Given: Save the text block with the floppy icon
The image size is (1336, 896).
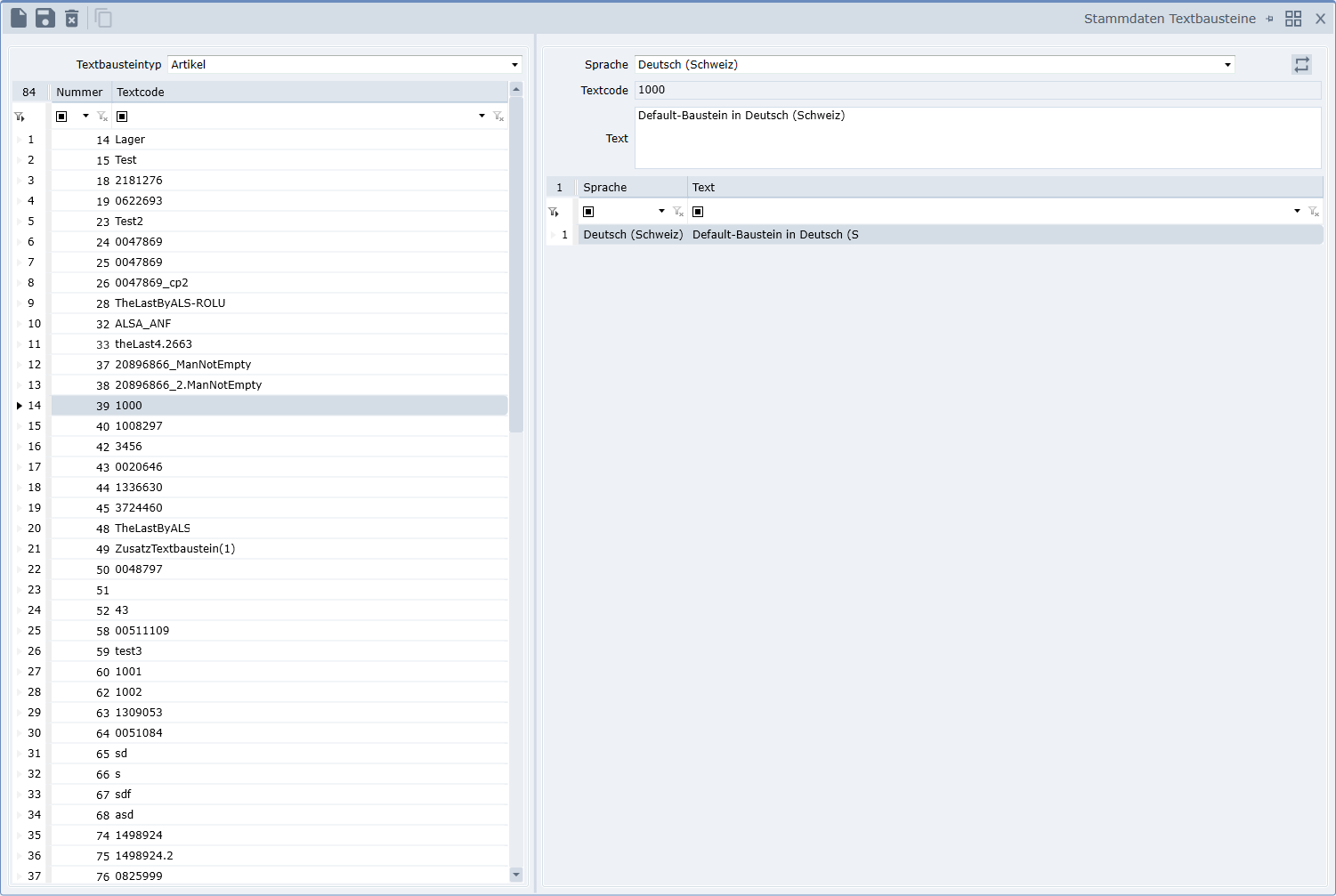Looking at the screenshot, I should (x=45, y=18).
